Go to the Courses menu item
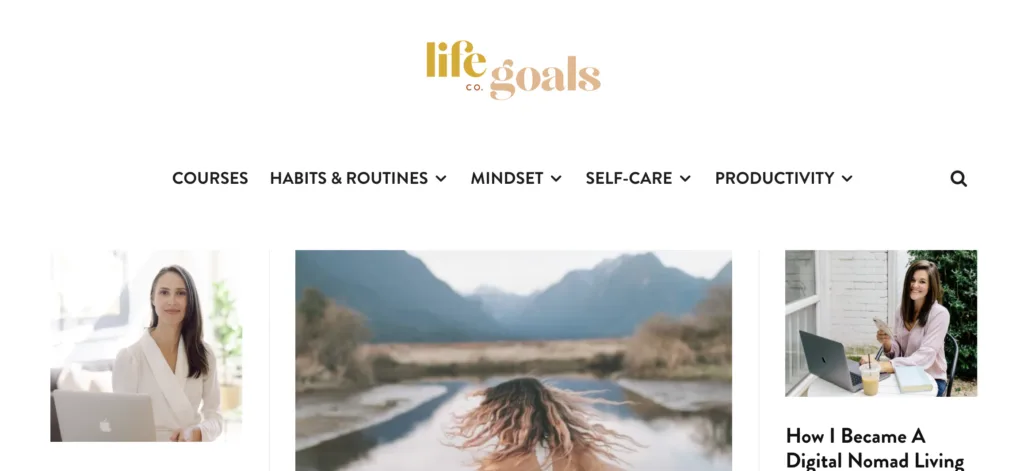Screen dimensions: 1024x471 (210, 178)
